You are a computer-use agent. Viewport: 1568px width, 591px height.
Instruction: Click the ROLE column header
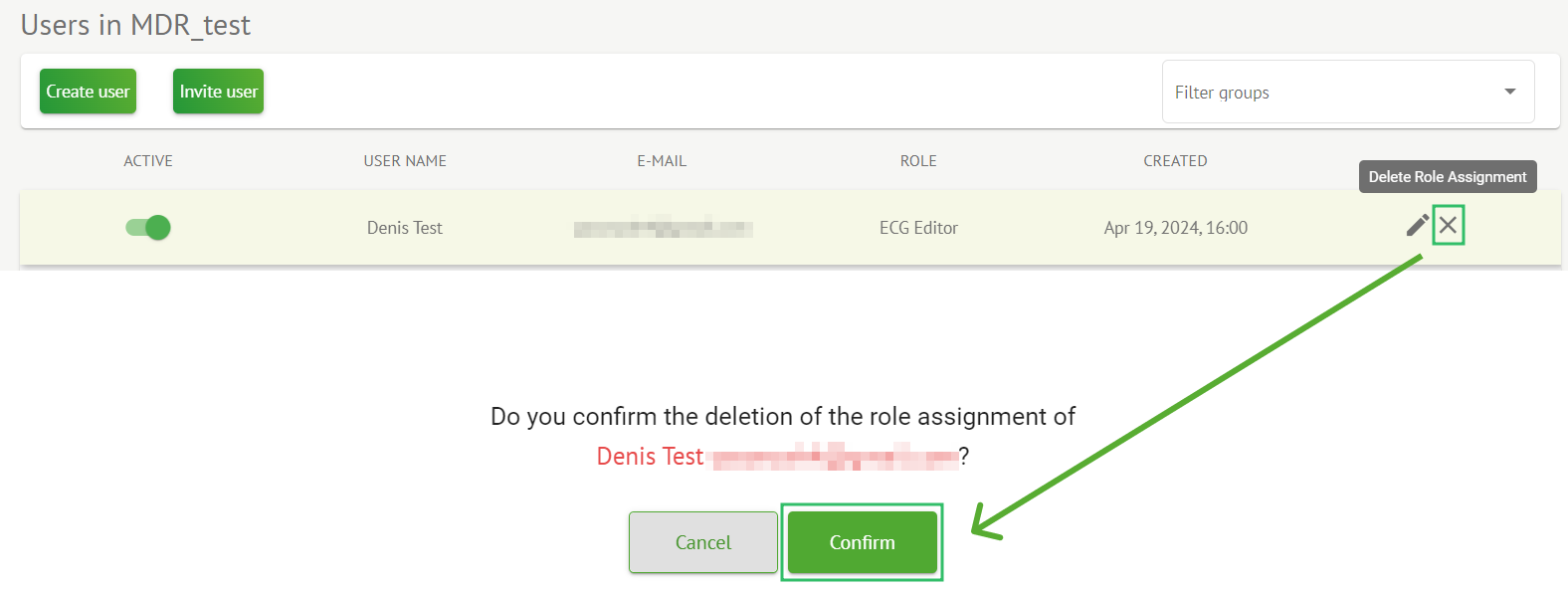tap(918, 161)
